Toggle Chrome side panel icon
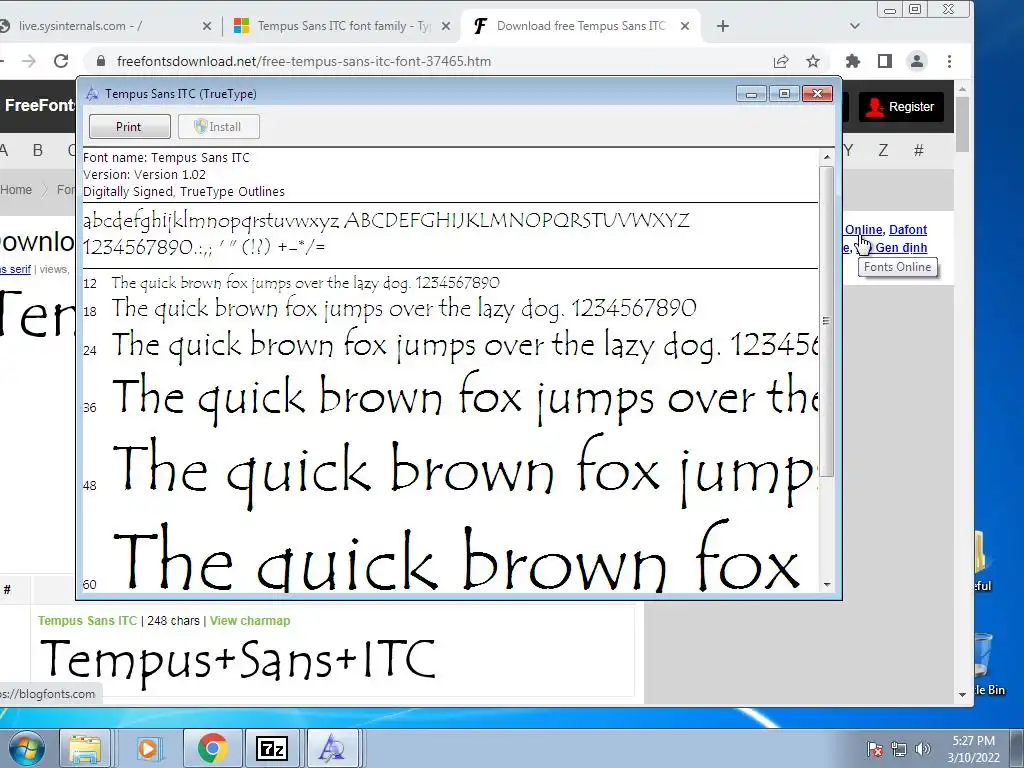The image size is (1024, 768). (885, 61)
